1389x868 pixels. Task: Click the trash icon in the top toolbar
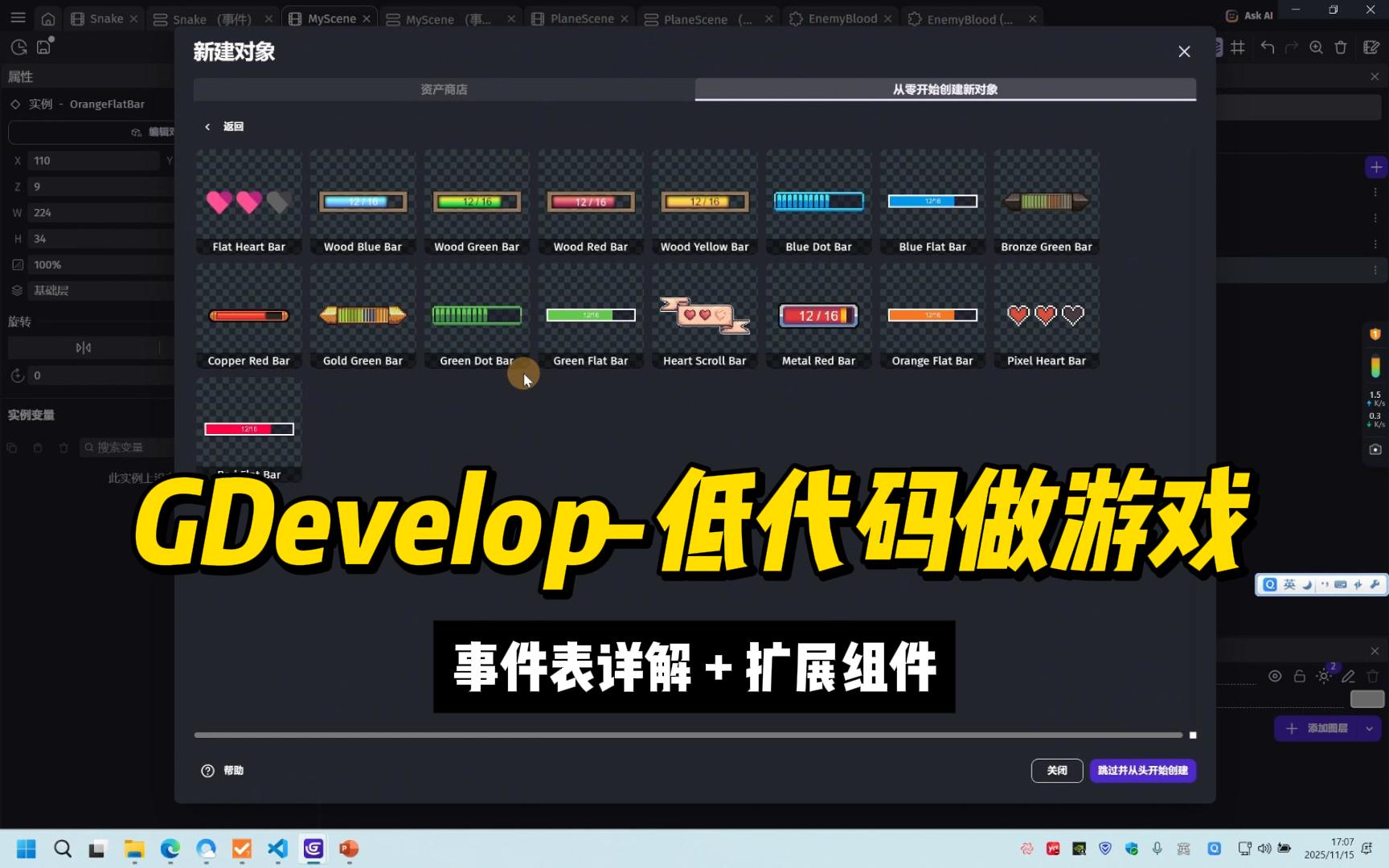[x=1341, y=47]
